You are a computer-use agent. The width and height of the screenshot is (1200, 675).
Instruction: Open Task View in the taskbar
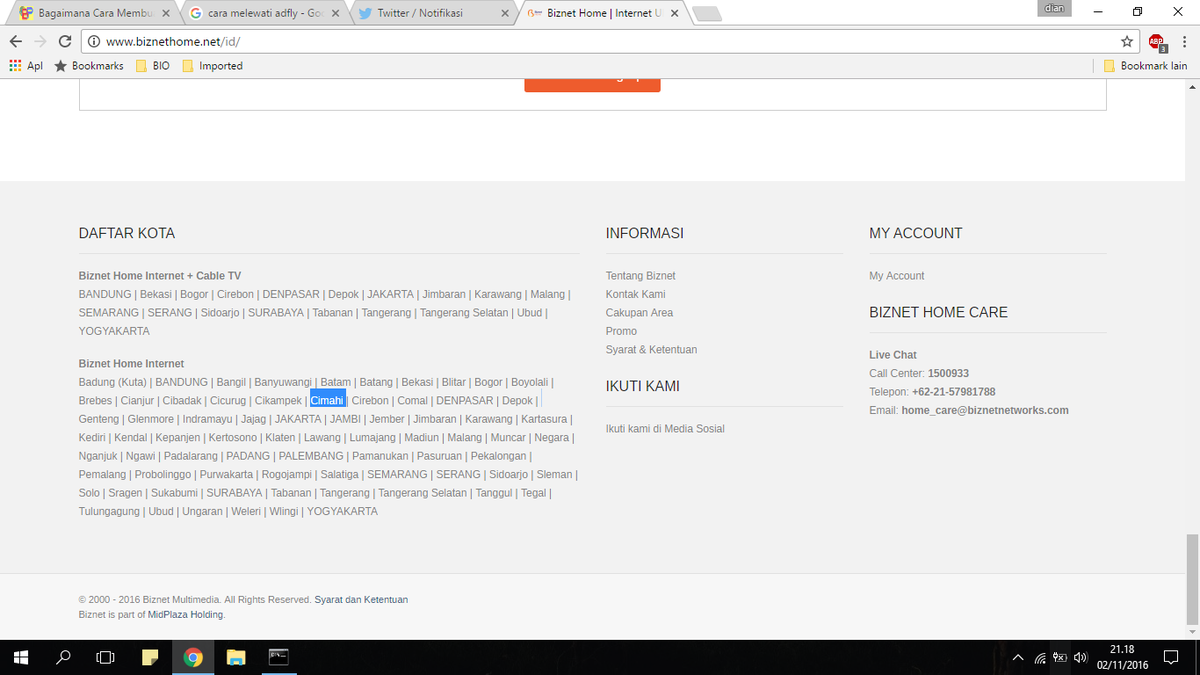[x=105, y=657]
